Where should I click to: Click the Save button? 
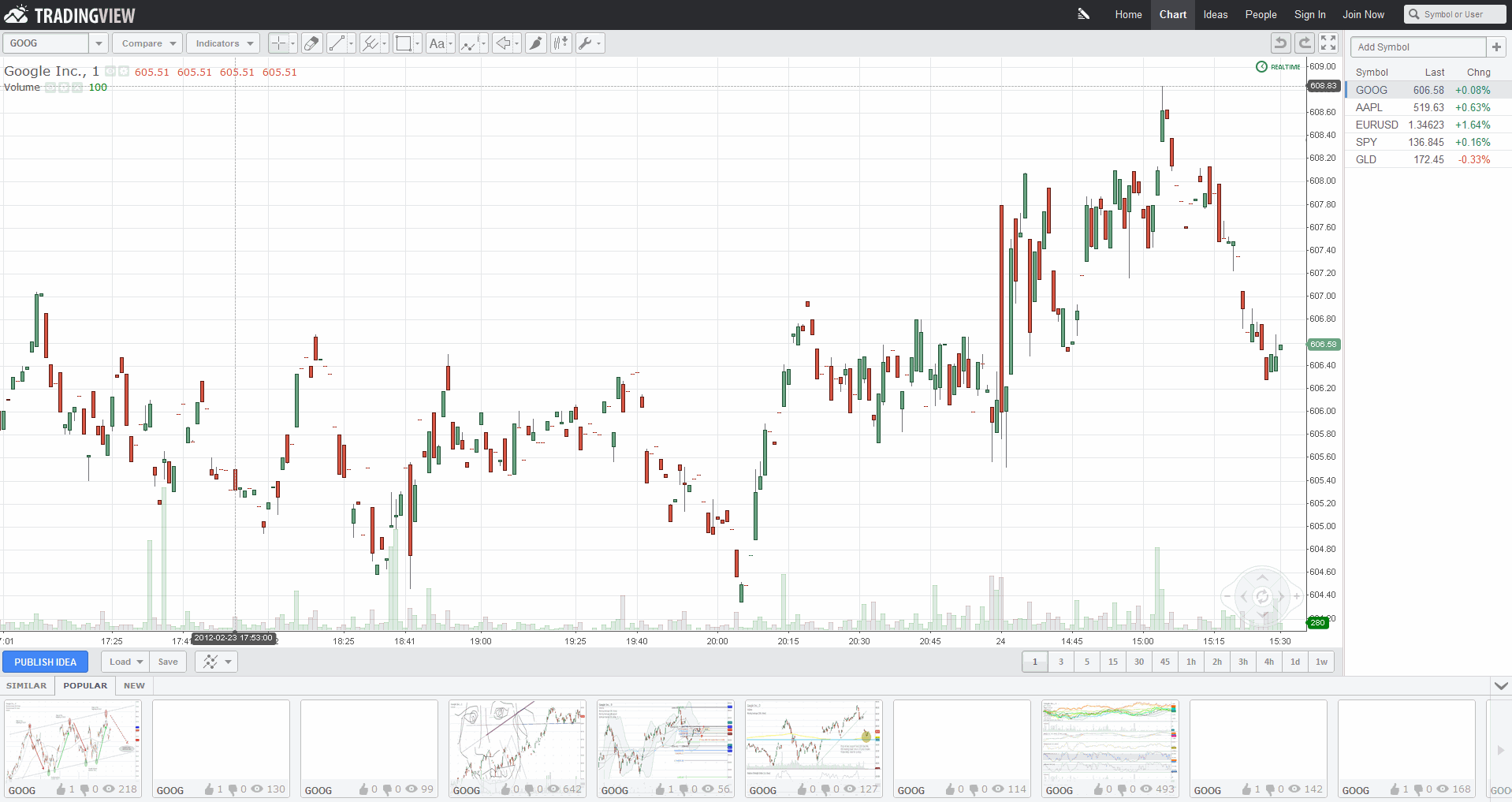pos(168,662)
